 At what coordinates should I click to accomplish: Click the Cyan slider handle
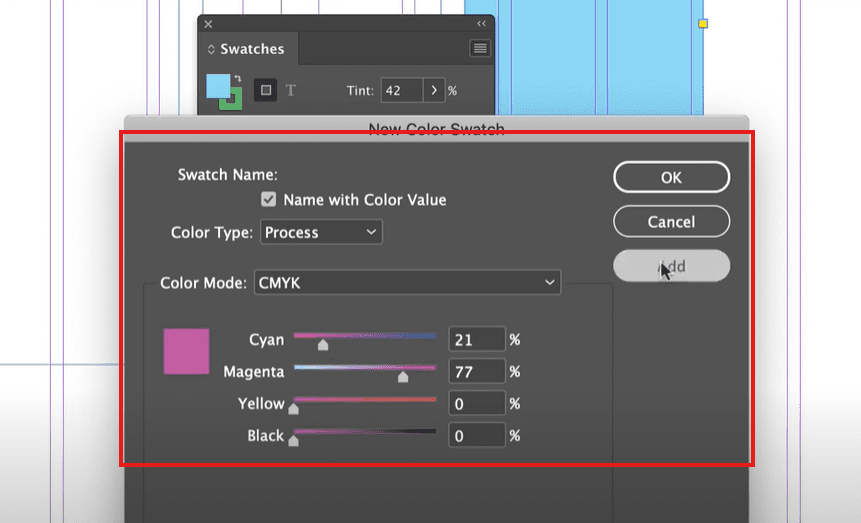coord(323,345)
